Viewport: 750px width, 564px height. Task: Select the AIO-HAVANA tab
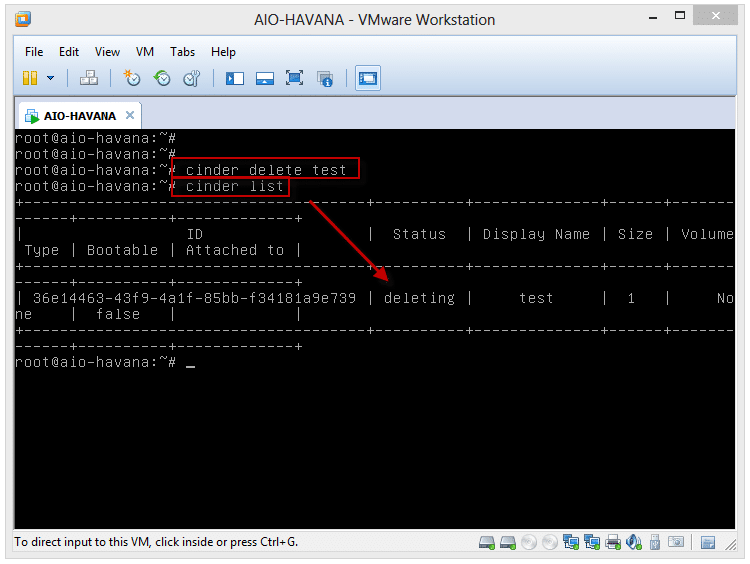(78, 115)
